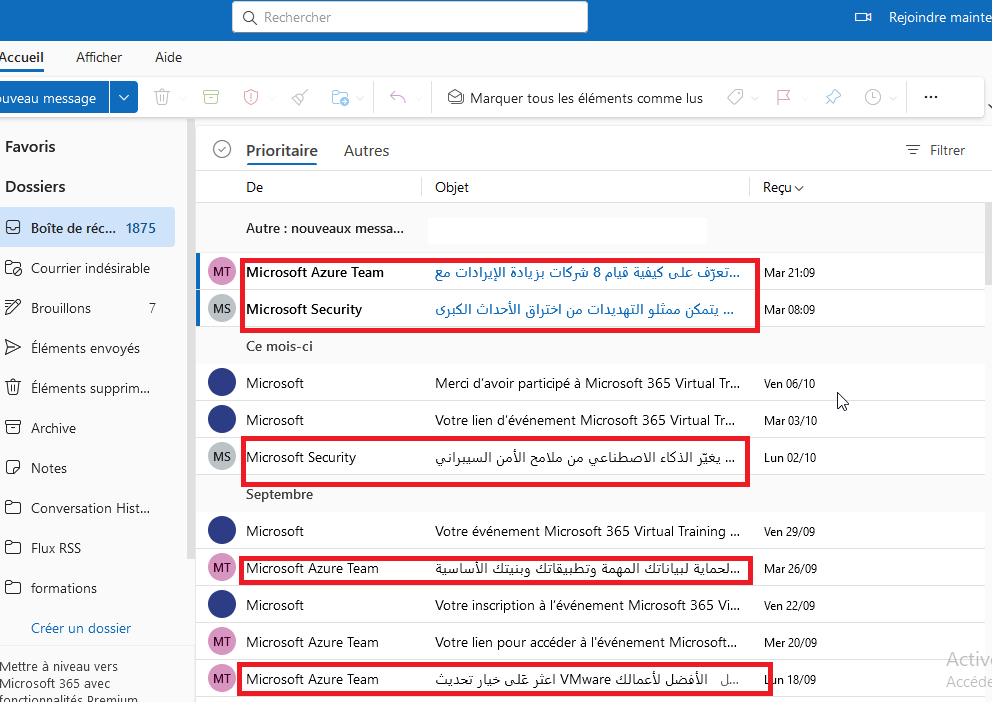This screenshot has width=992, height=702.
Task: Open the more options ellipsis menu
Action: coord(931,97)
